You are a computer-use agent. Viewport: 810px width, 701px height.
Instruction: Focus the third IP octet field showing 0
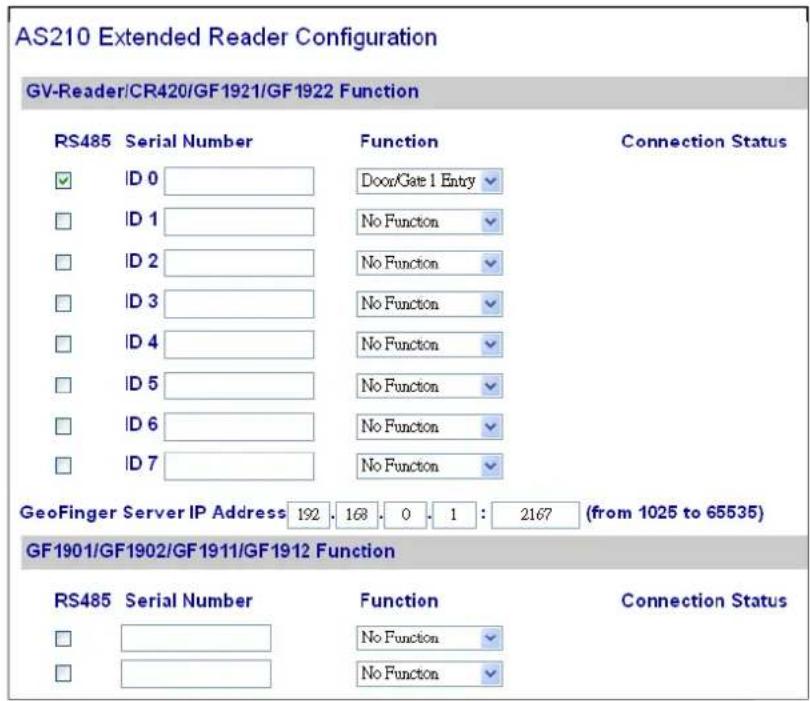coord(406,515)
